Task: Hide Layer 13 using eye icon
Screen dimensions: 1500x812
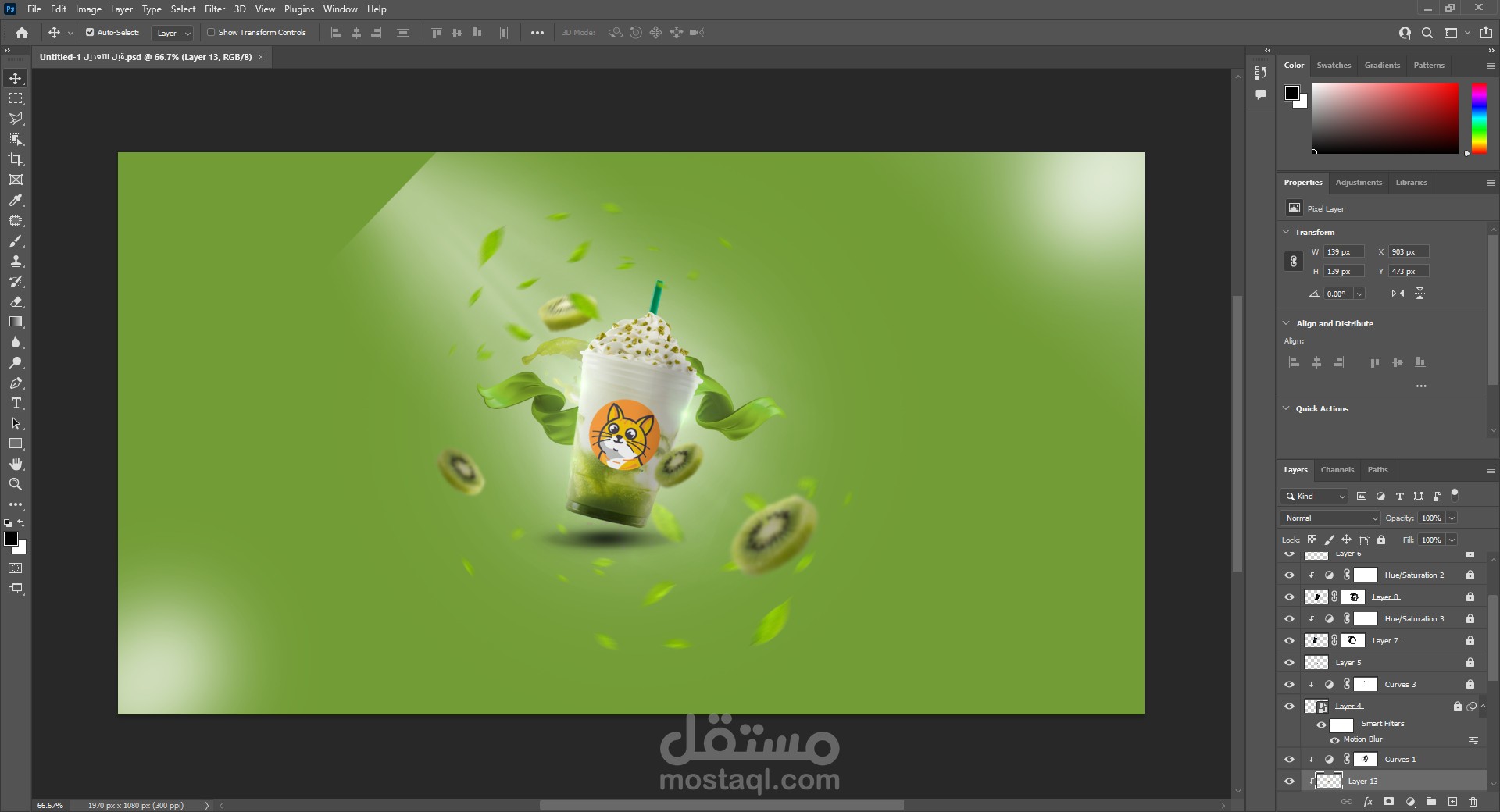Action: click(x=1289, y=782)
